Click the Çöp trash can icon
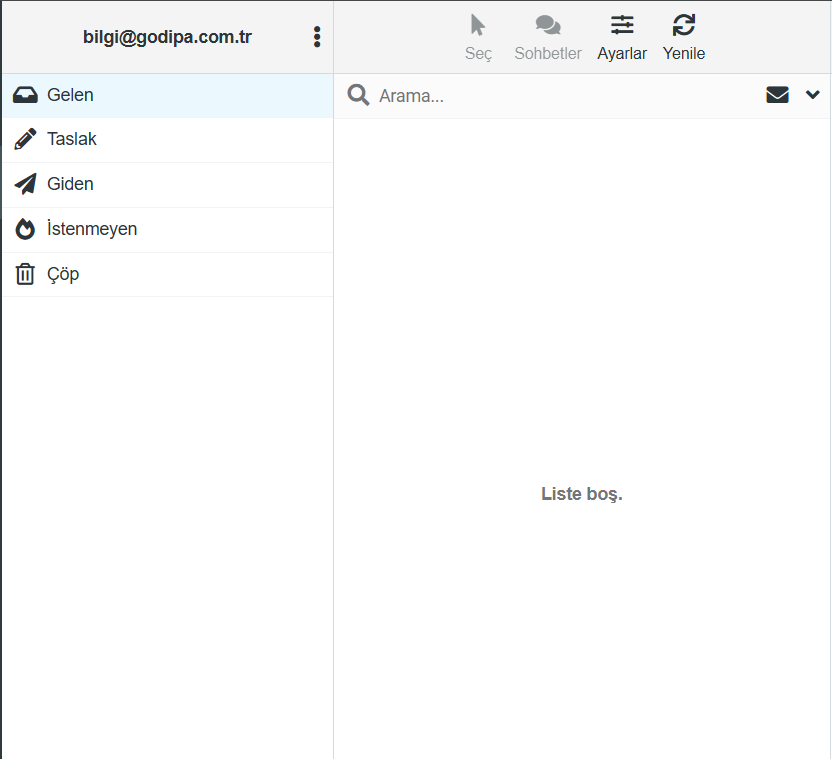Image resolution: width=832 pixels, height=759 pixels. [x=25, y=274]
